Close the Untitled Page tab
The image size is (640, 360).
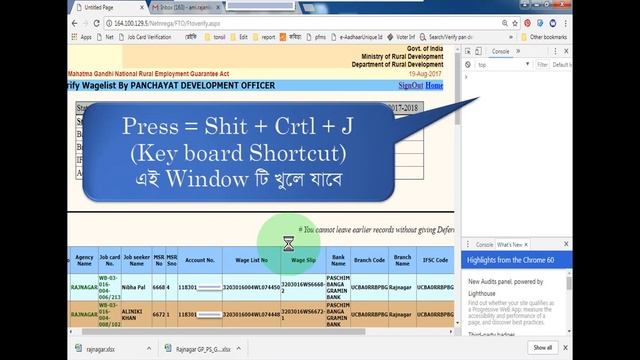point(142,7)
